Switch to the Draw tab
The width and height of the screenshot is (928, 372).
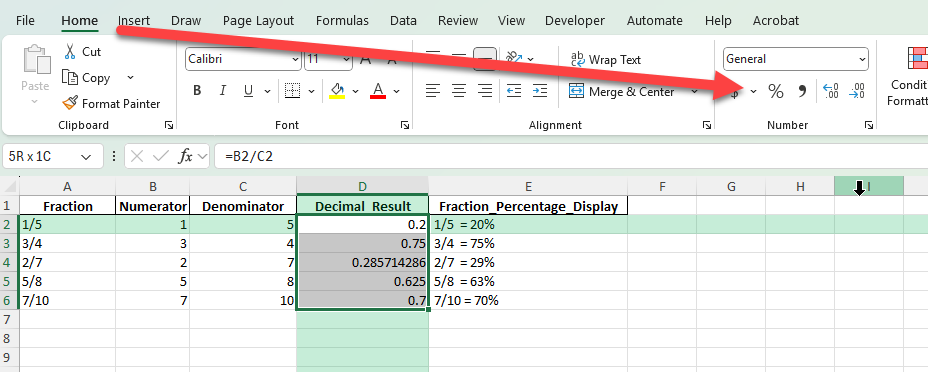tap(186, 21)
